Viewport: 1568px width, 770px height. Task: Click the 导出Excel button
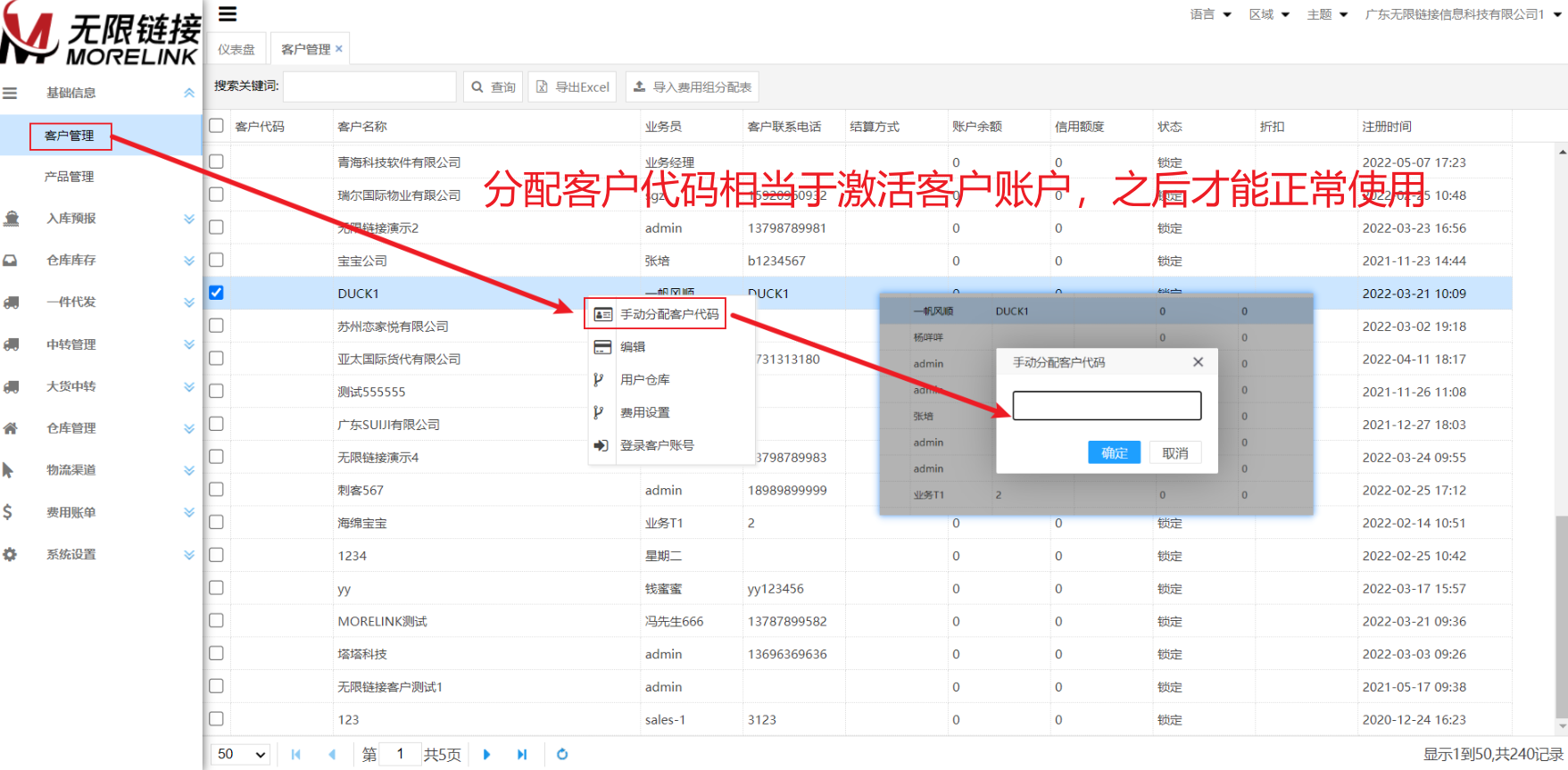(x=572, y=87)
